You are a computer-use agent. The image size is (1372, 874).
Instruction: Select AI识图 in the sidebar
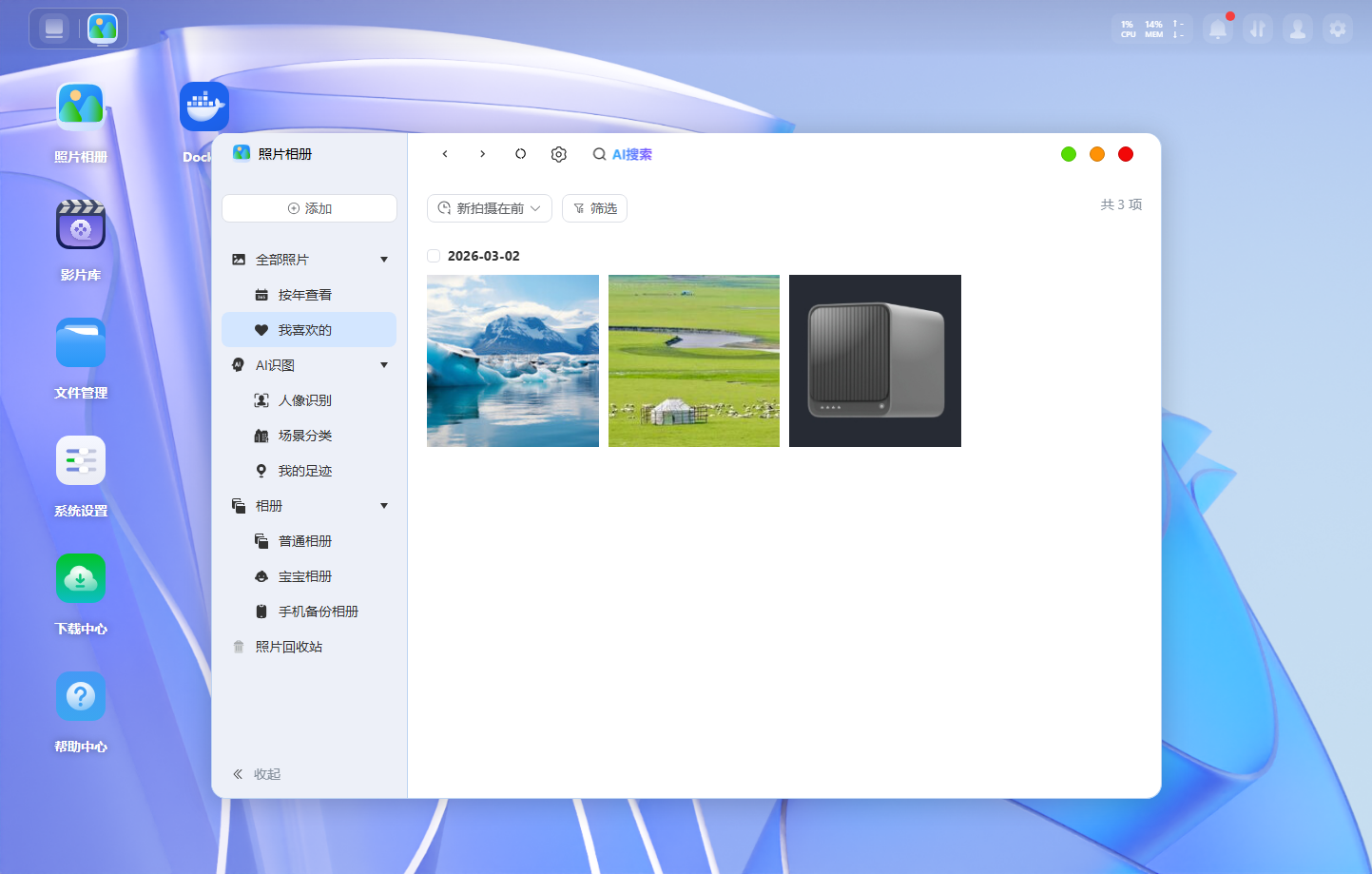pyautogui.click(x=309, y=365)
